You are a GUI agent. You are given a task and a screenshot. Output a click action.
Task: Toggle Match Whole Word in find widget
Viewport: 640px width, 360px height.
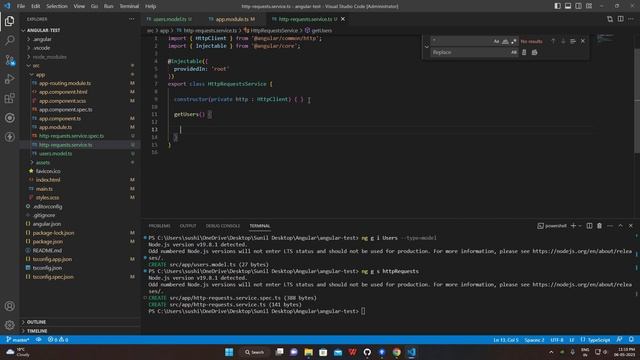pyautogui.click(x=505, y=41)
